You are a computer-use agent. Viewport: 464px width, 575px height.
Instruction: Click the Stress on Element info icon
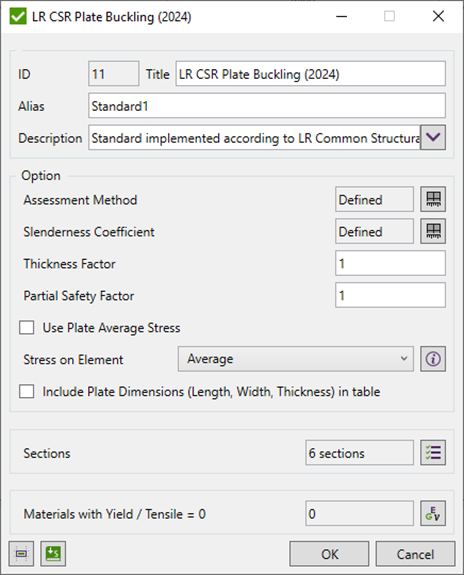(433, 359)
